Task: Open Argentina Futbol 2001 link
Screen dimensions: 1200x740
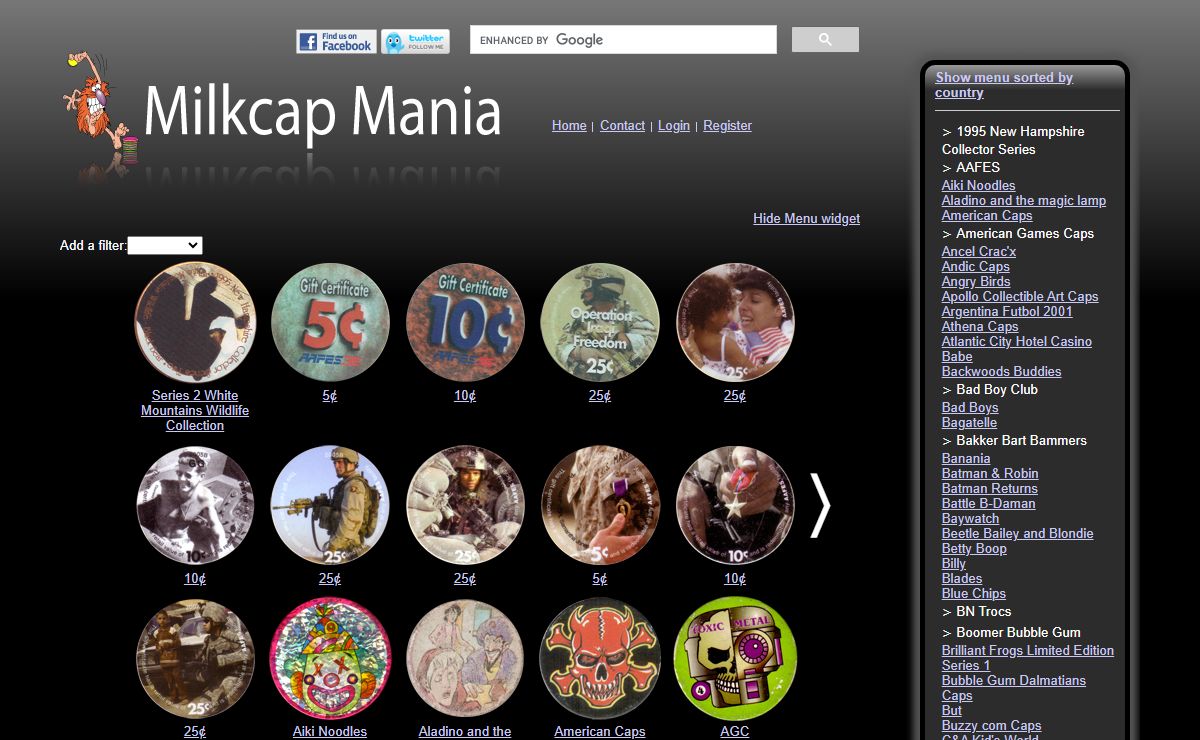Action: 1007,311
